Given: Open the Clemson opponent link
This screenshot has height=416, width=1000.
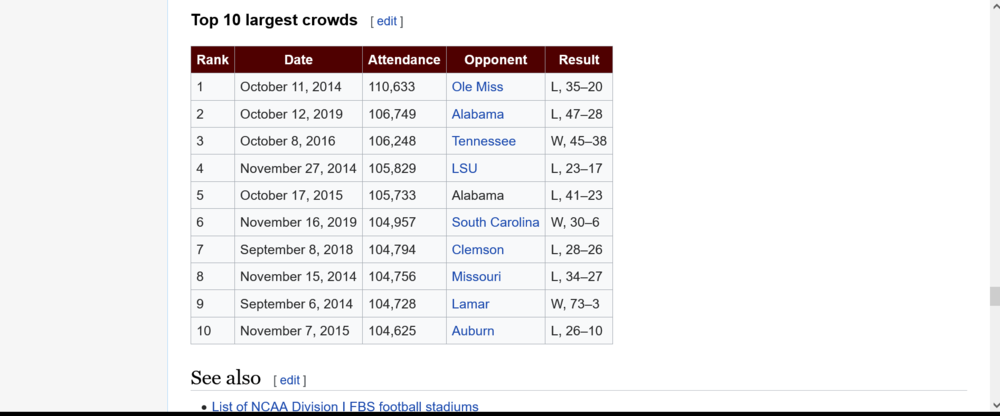Looking at the screenshot, I should pos(477,249).
